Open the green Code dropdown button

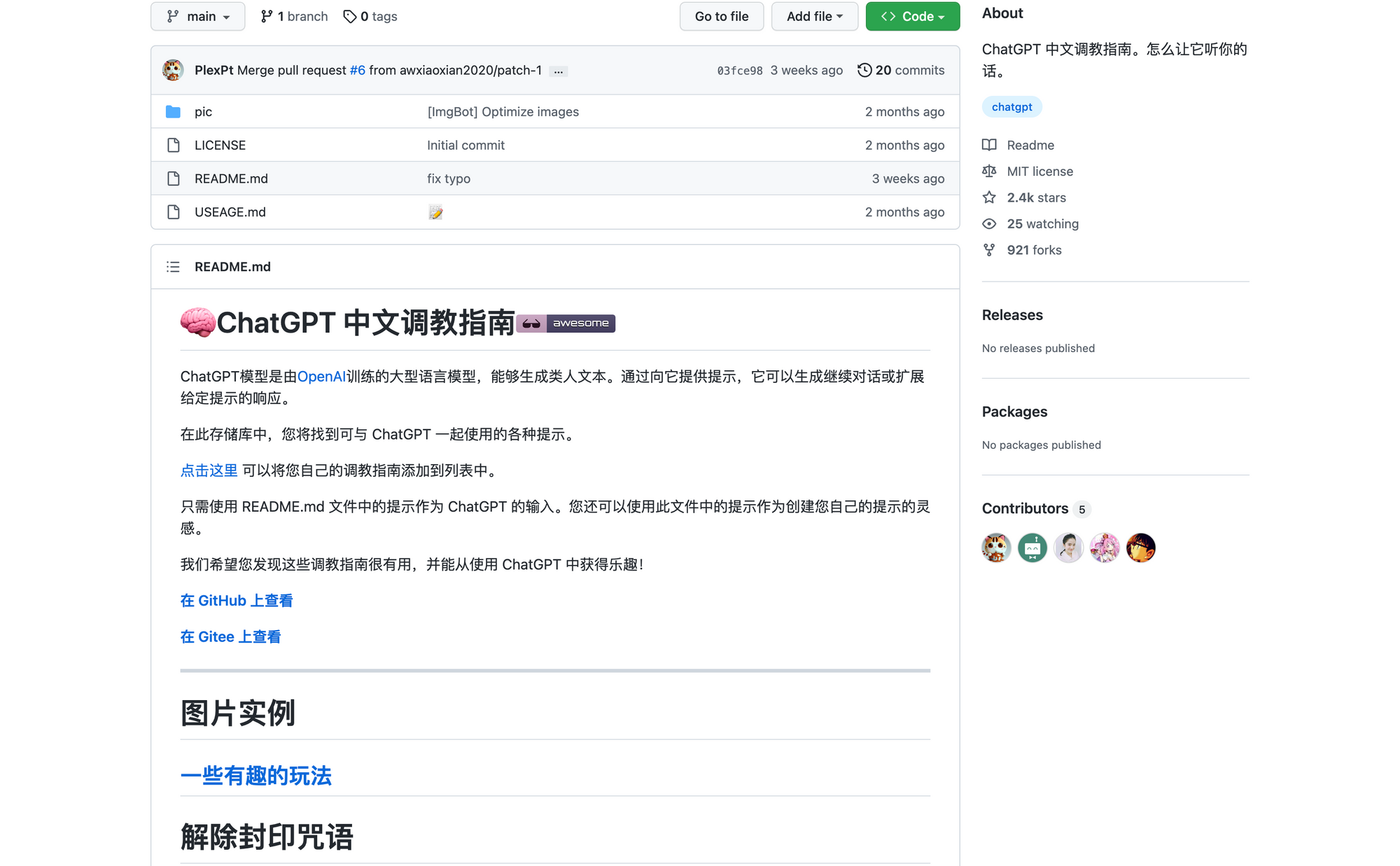[x=913, y=16]
